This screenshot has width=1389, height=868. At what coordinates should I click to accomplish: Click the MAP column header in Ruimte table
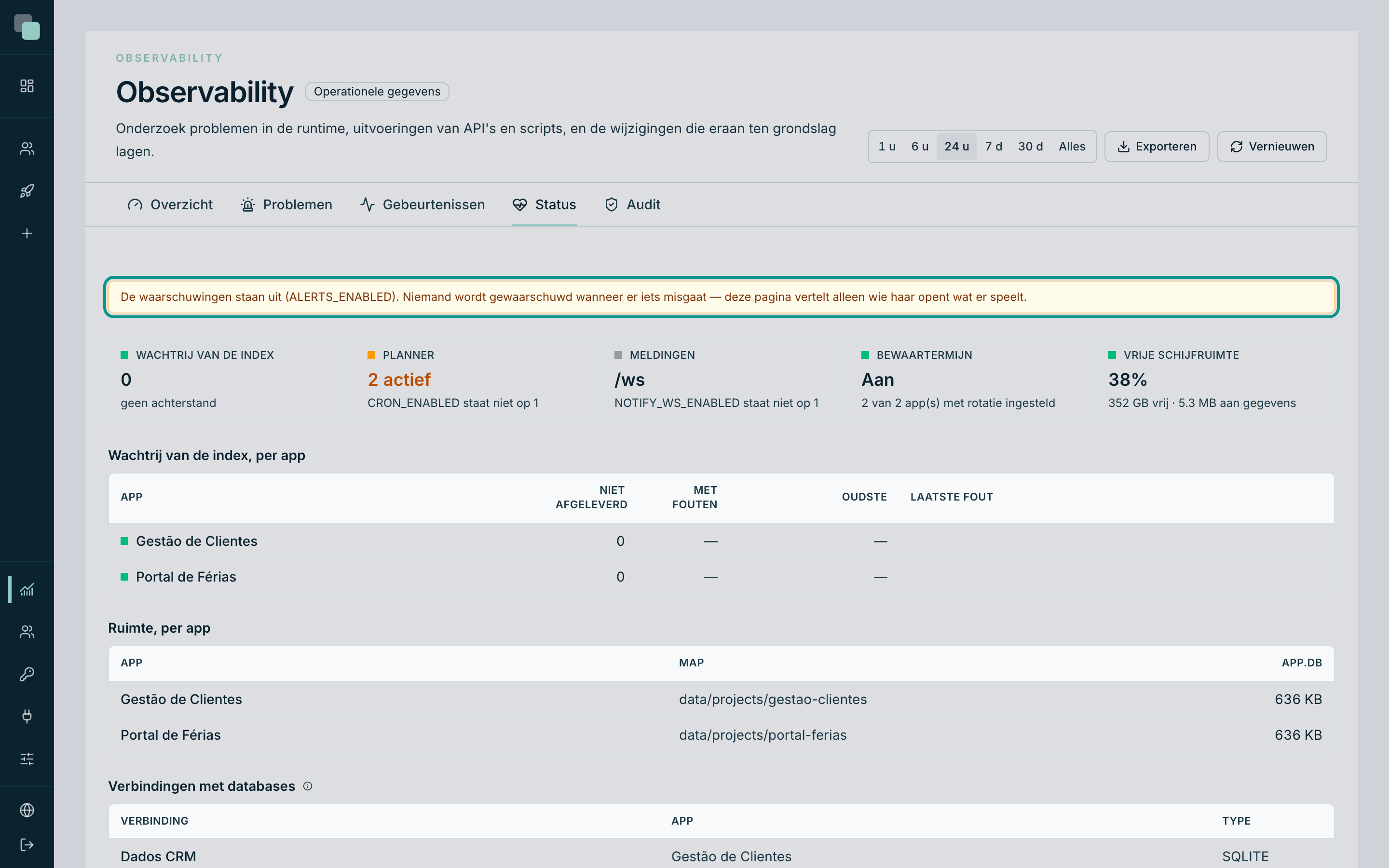coord(691,663)
